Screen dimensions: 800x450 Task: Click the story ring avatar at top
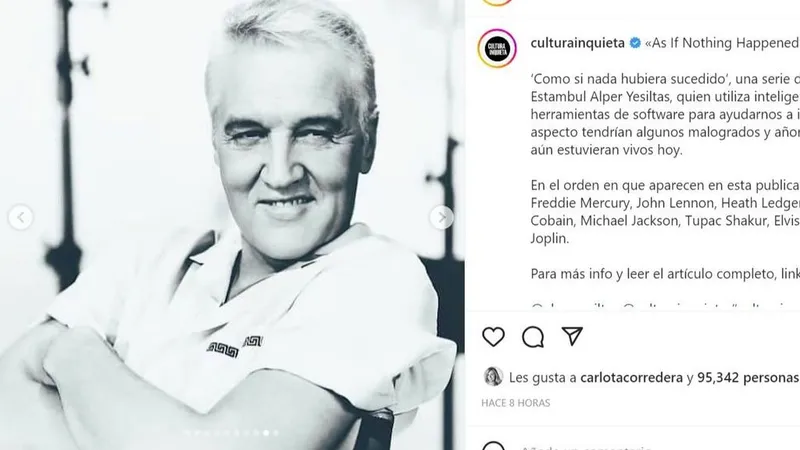point(497,2)
